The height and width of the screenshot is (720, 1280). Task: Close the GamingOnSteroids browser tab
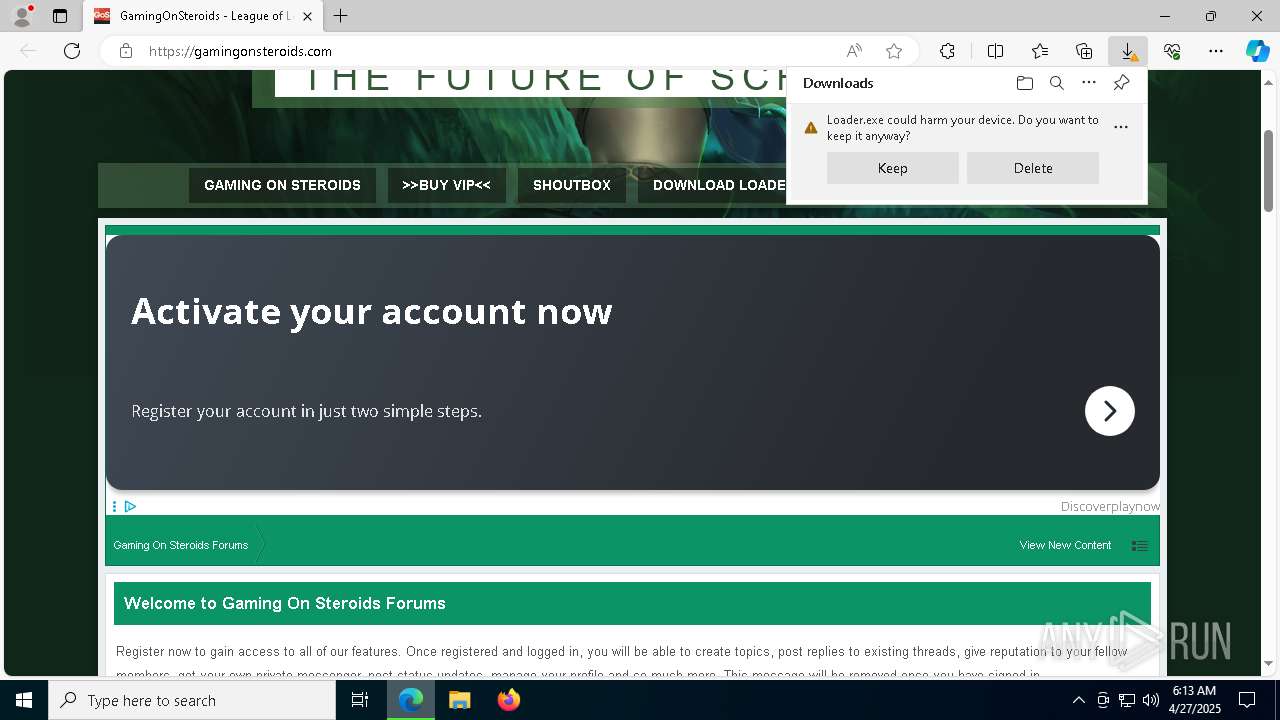coord(307,16)
